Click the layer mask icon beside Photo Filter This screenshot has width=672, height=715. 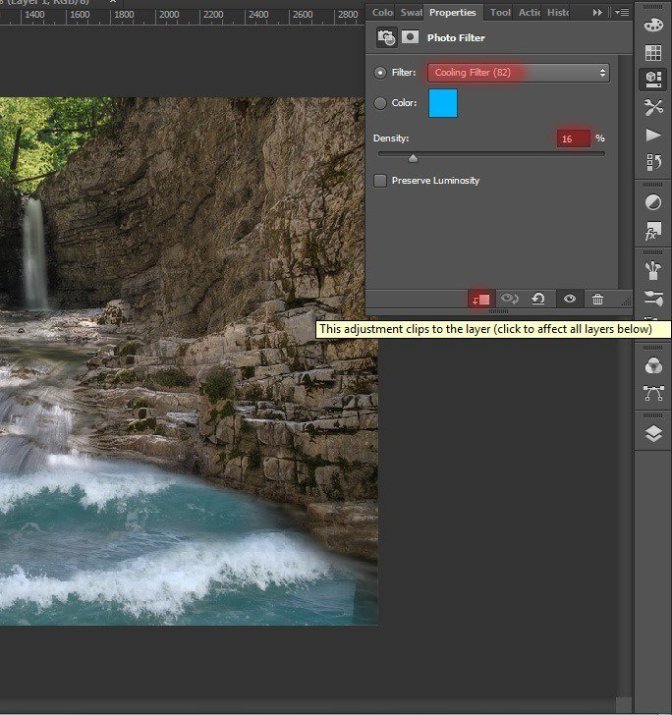(411, 38)
